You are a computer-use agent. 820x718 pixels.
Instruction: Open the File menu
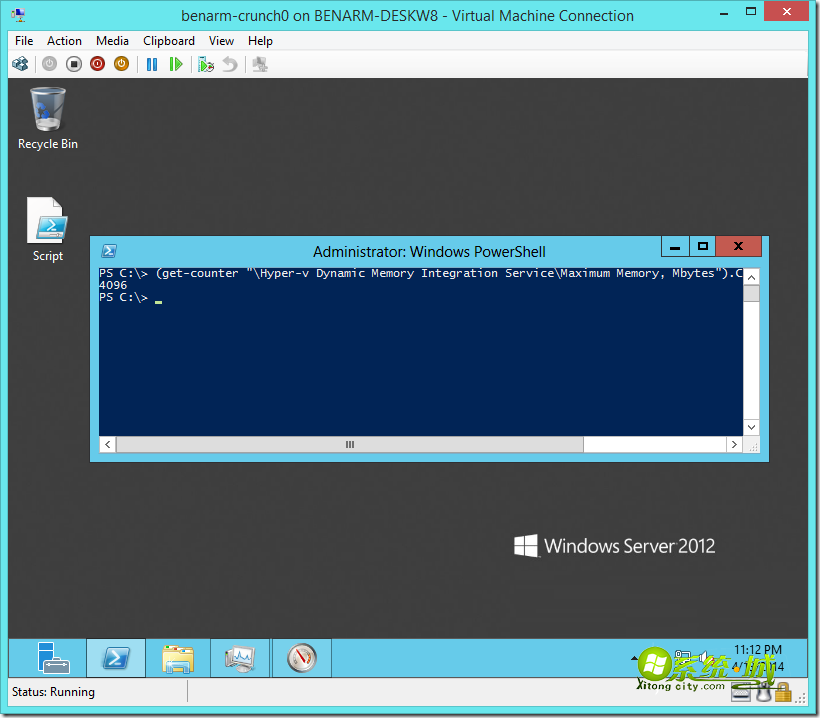[x=24, y=41]
